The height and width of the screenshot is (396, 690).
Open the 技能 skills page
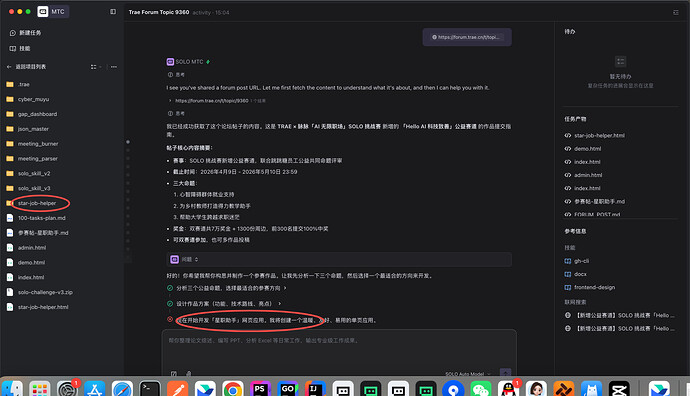[20, 48]
